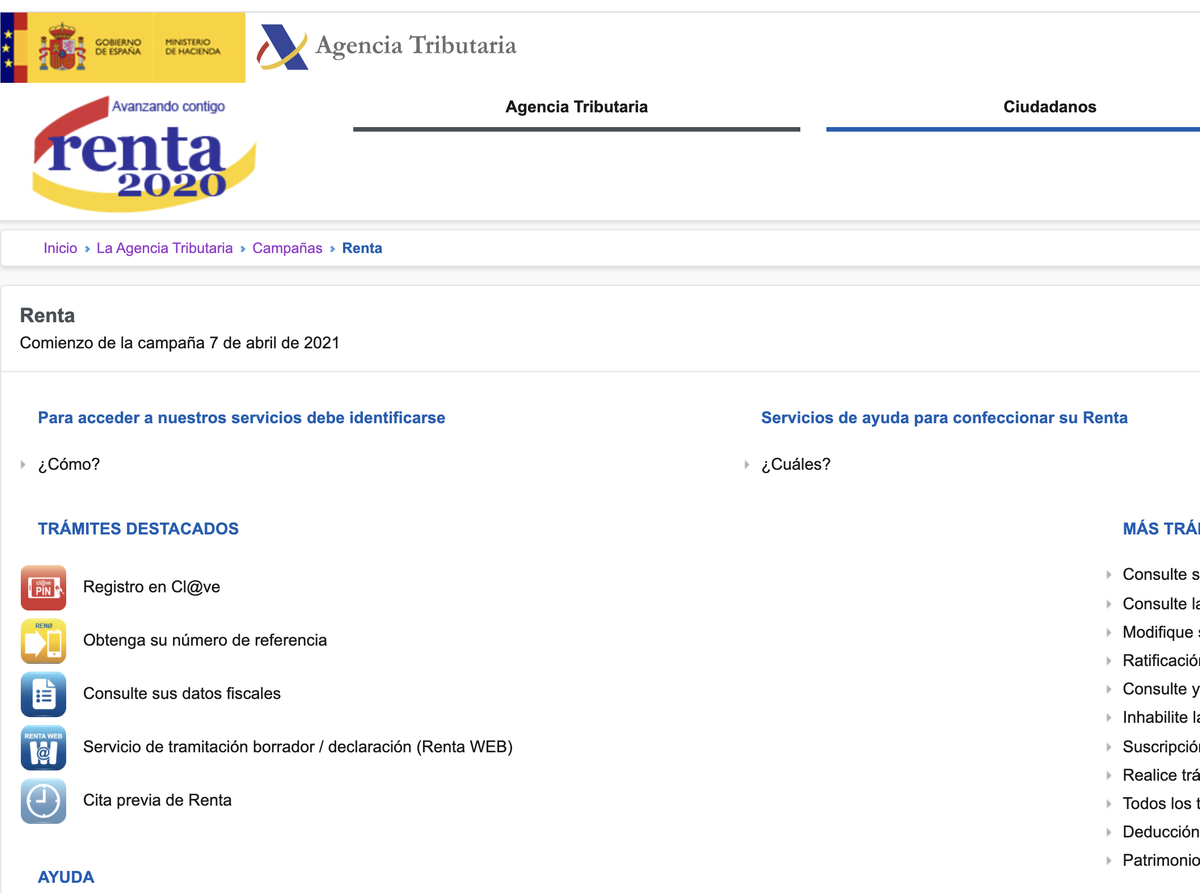Viewport: 1200px width, 893px height.
Task: Go to Inicio breadcrumb
Action: pos(60,248)
